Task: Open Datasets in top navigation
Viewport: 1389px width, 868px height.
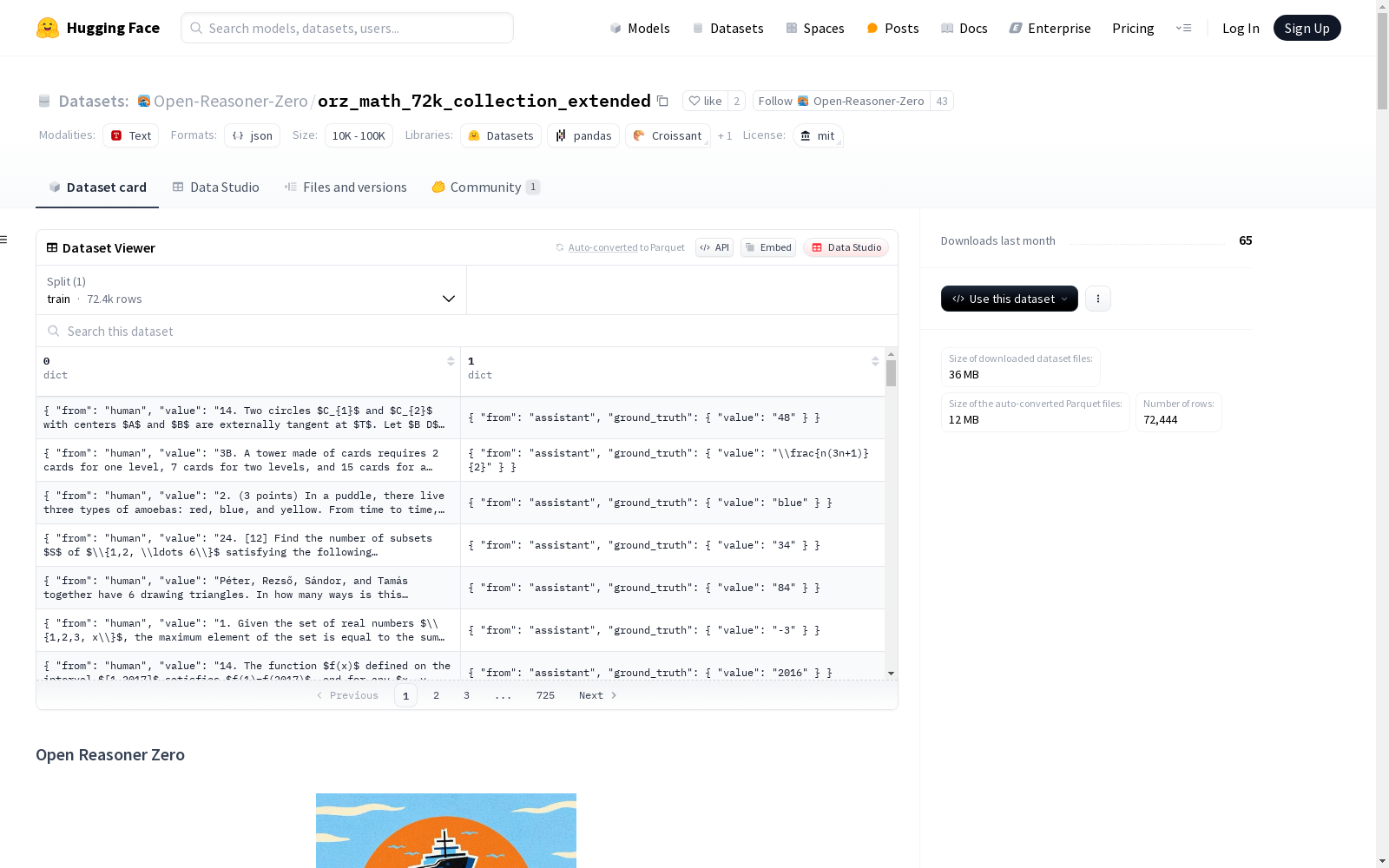Action: pos(727,28)
